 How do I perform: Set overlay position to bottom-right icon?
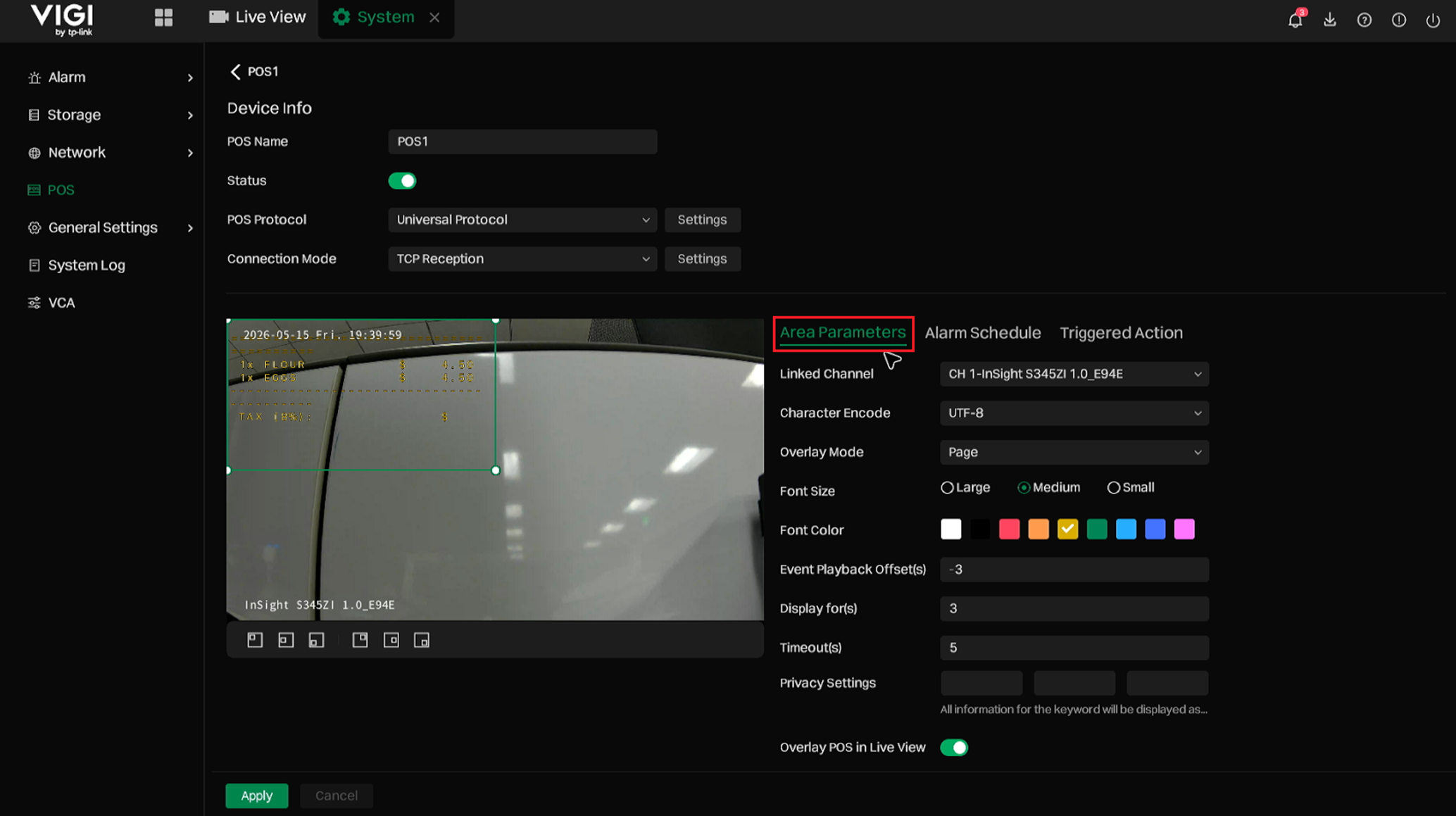422,640
